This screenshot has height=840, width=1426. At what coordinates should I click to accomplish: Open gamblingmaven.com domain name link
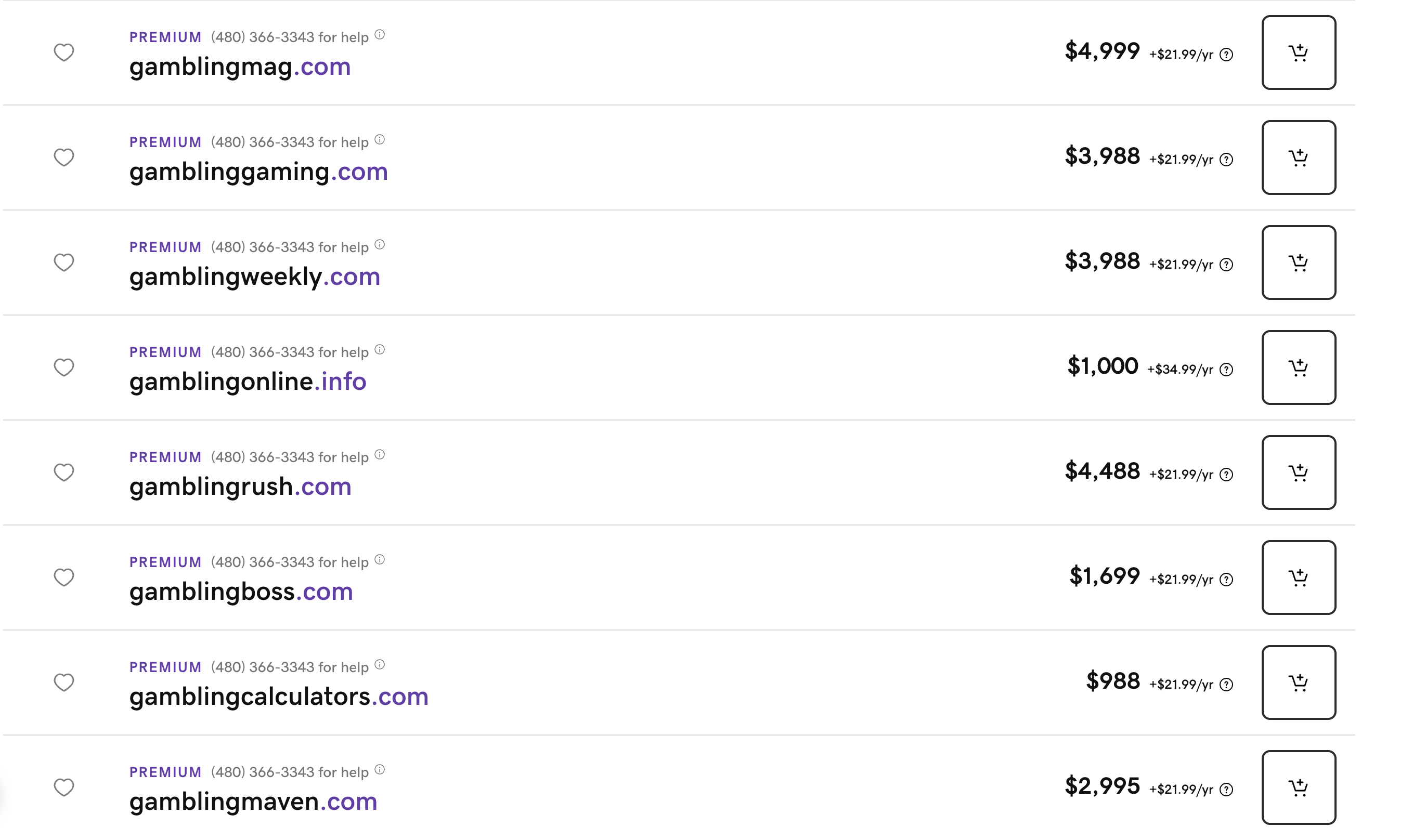tap(253, 802)
